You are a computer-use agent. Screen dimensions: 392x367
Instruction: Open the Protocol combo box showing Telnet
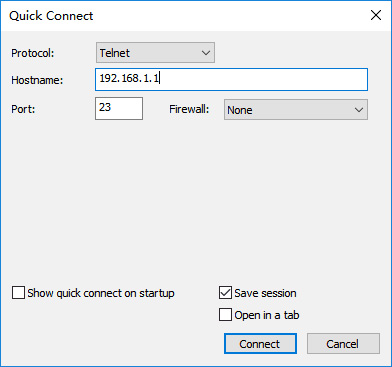tap(155, 53)
